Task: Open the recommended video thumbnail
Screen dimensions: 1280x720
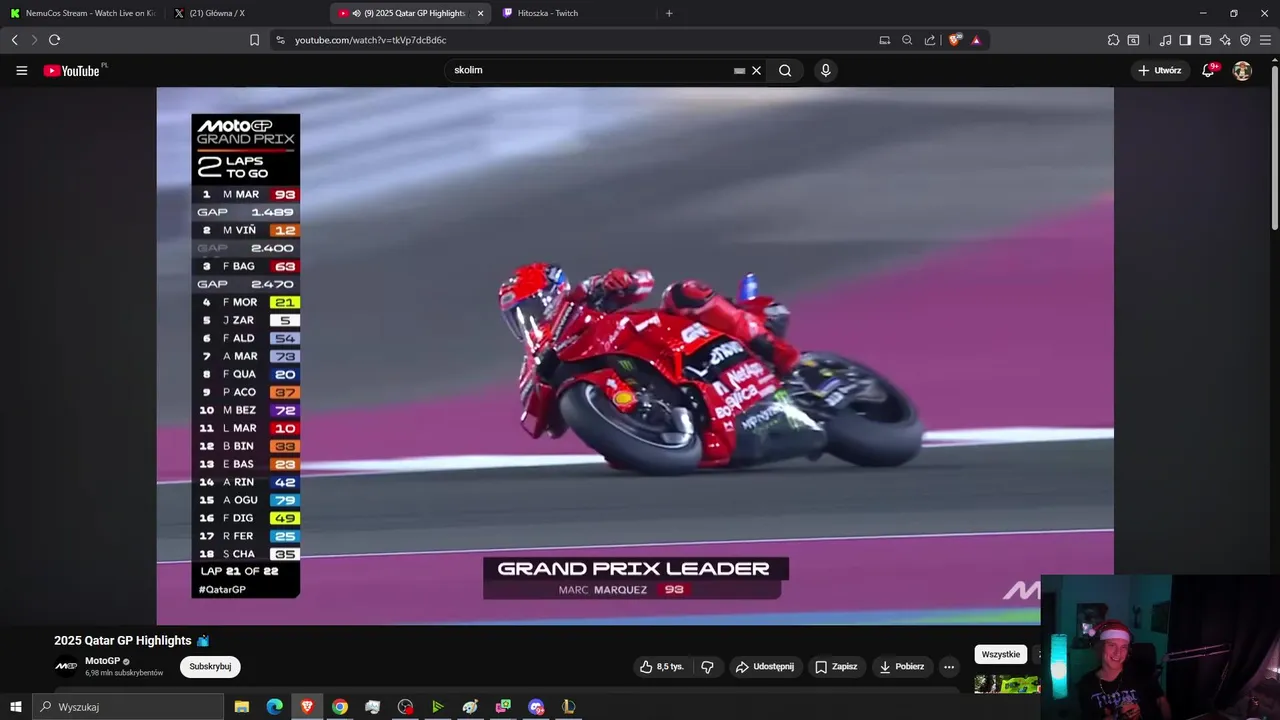Action: pyautogui.click(x=1007, y=685)
